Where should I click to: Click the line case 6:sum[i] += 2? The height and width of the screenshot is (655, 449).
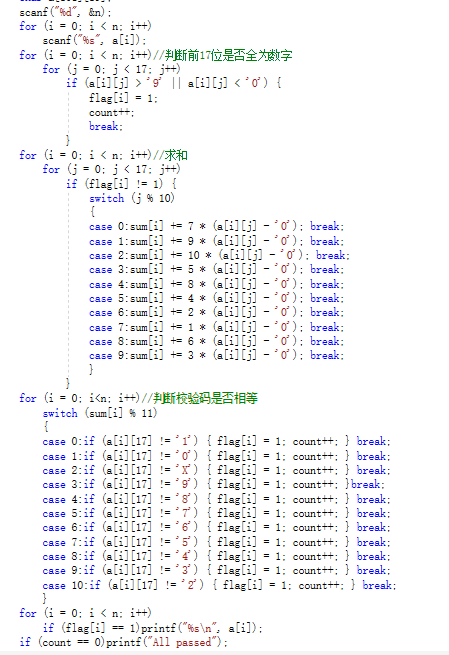coord(216,312)
